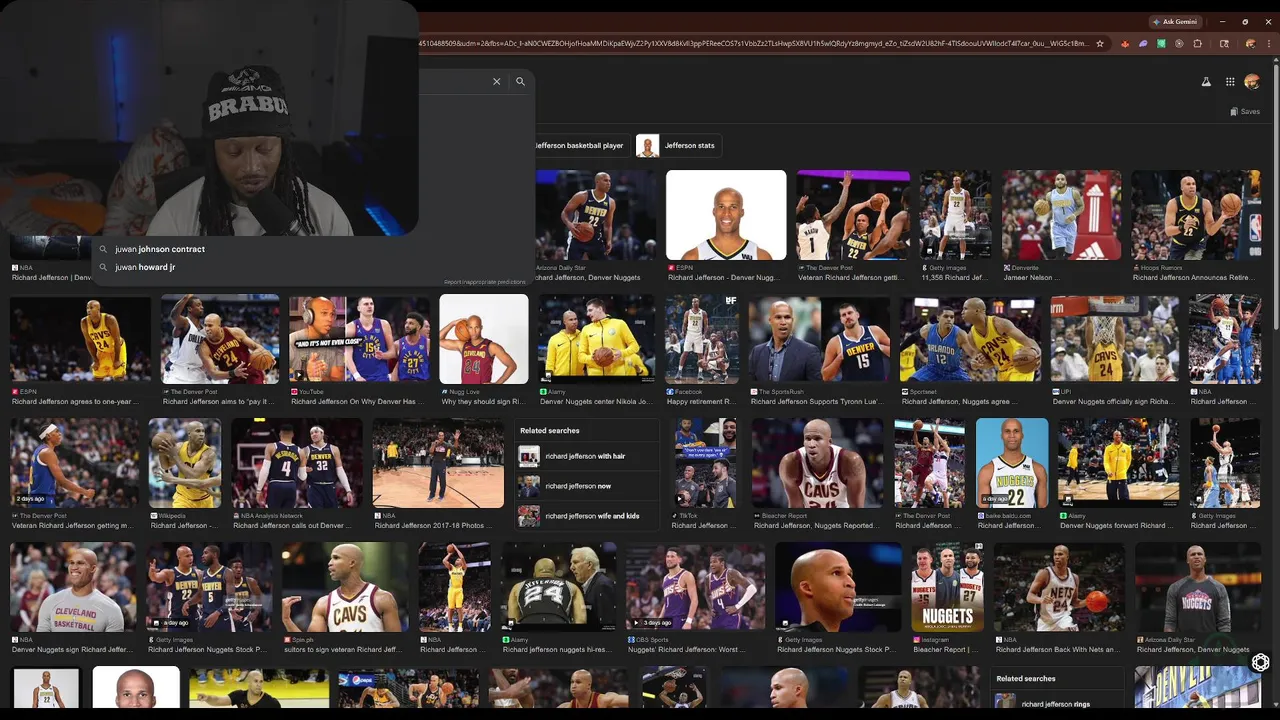Open Sportsnet 'Richard Jefferson, Nuggets agree' image

tap(970, 339)
